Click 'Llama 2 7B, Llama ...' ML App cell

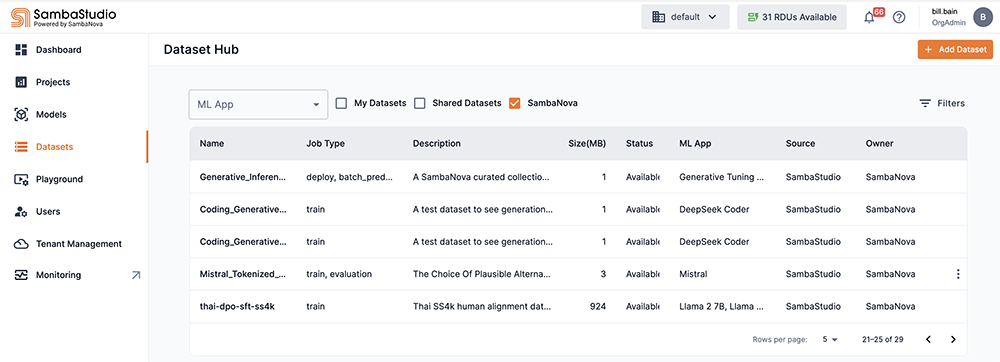(x=722, y=307)
